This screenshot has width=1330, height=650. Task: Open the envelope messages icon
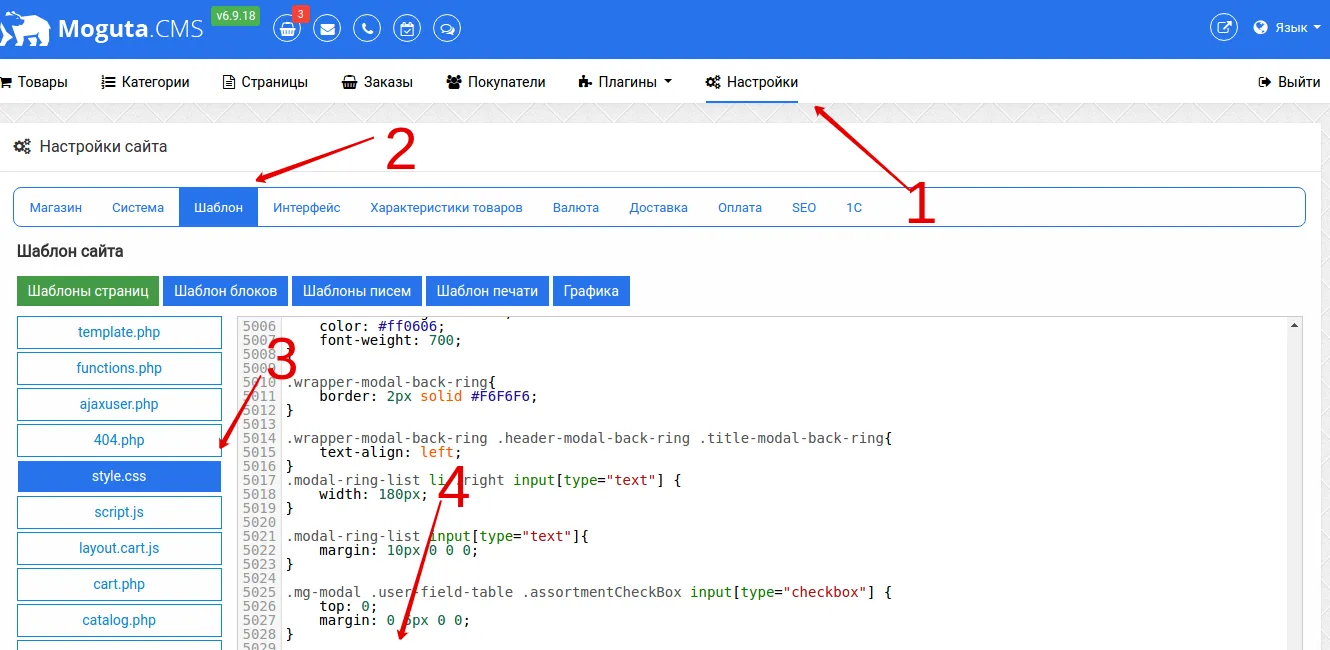(x=327, y=29)
